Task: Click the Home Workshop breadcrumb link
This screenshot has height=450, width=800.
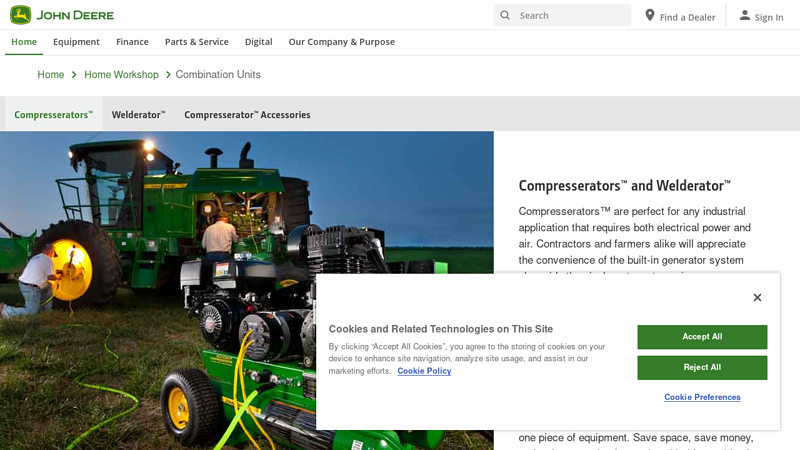Action: [121, 75]
